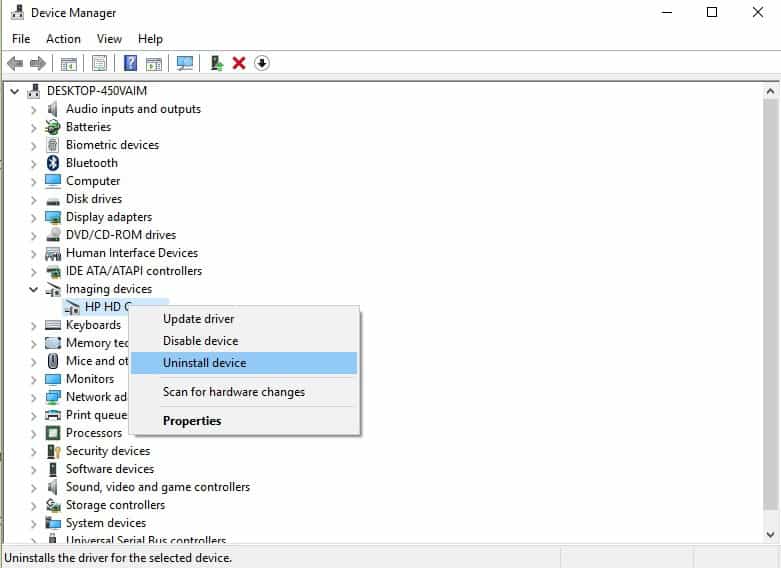Click the HP HD camera device icon

click(x=72, y=307)
